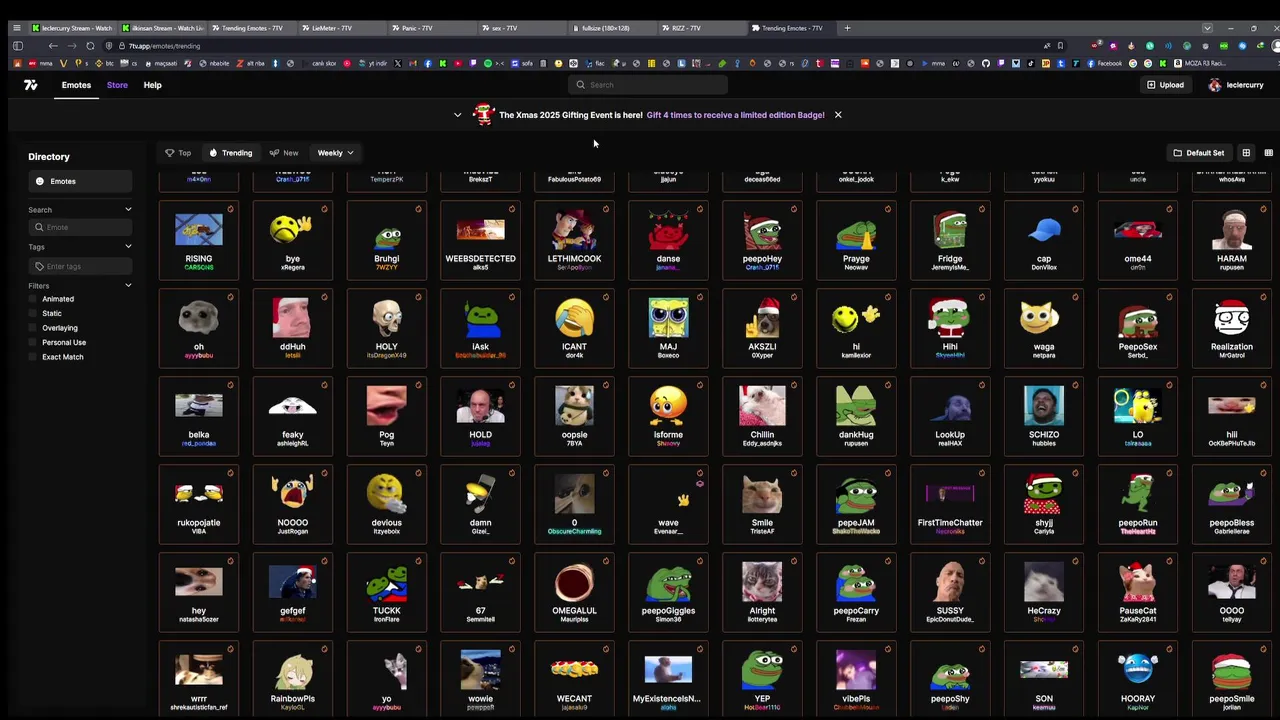The height and width of the screenshot is (720, 1280).
Task: Enable the Animated filter checkbox
Action: (x=33, y=299)
